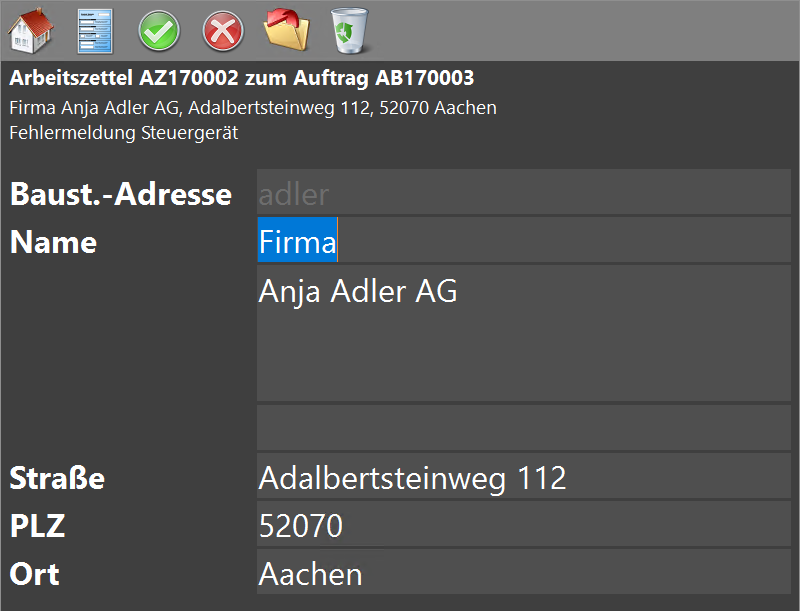Click the PLZ field showing 52070
The height and width of the screenshot is (611, 800).
click(x=523, y=525)
